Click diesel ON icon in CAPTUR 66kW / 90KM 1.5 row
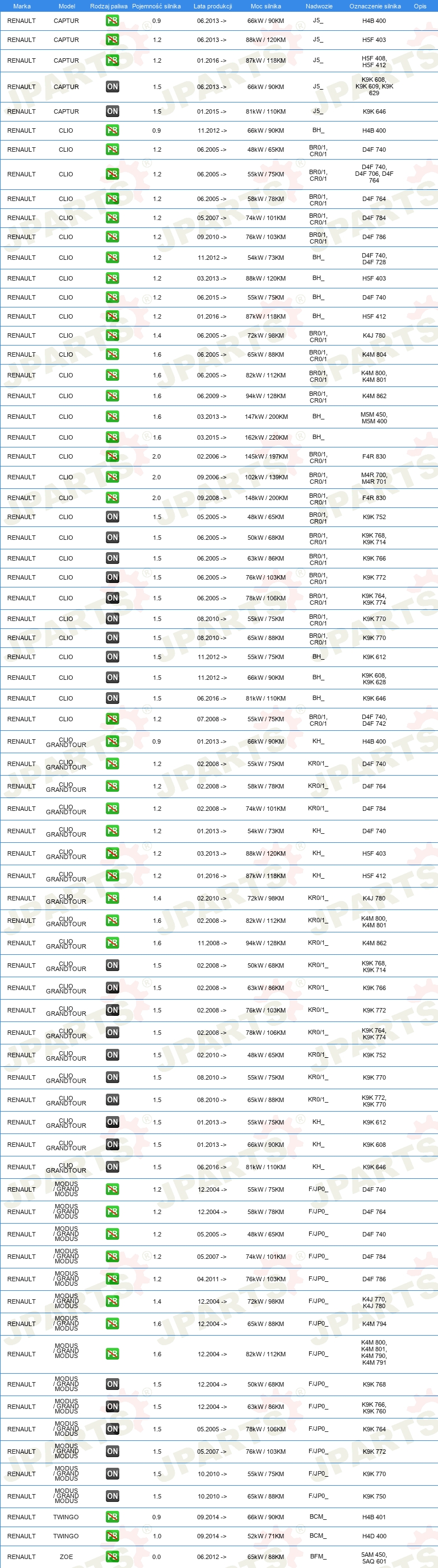438x1568 pixels. coord(112,86)
